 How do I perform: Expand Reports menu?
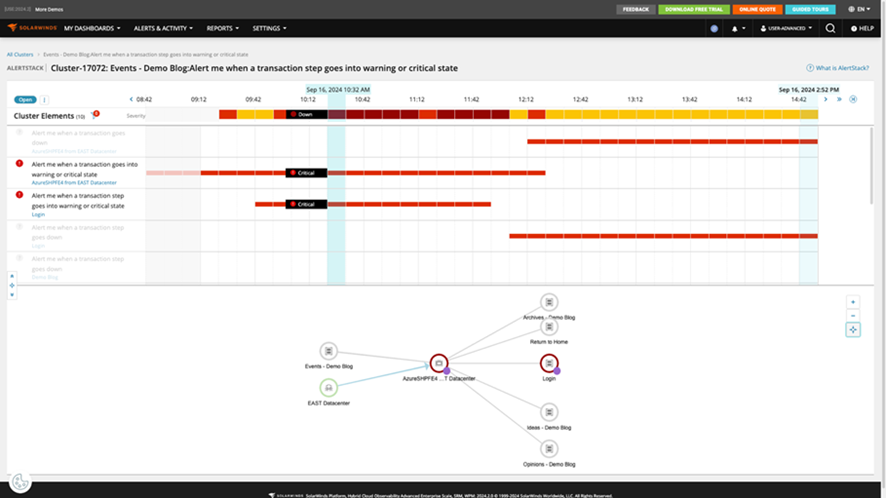point(222,28)
